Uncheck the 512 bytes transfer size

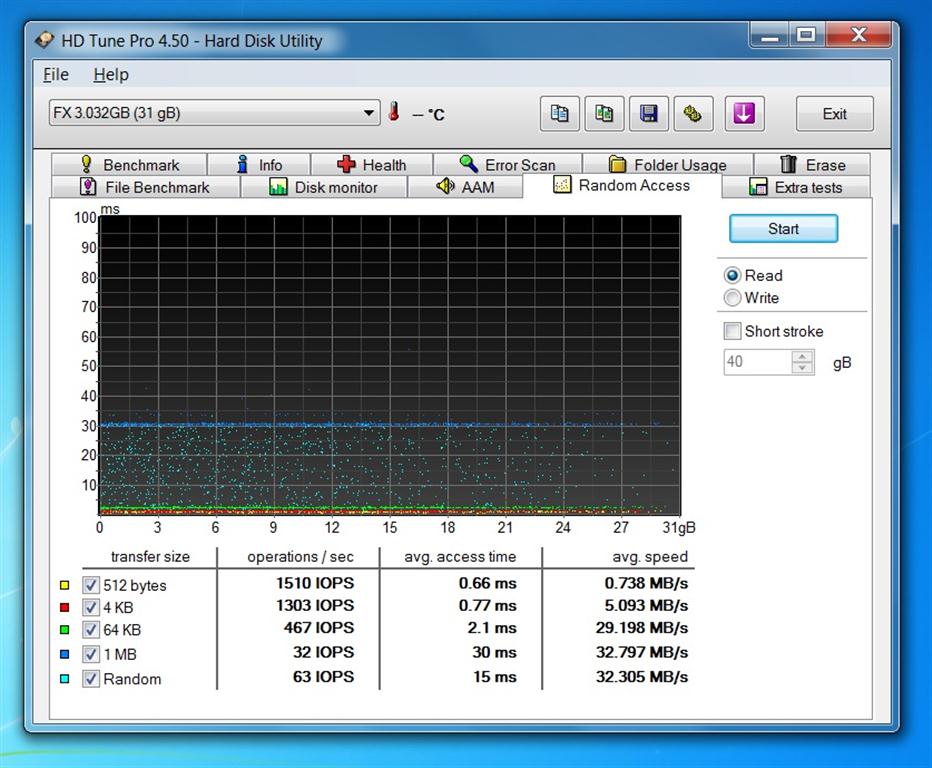(x=92, y=585)
